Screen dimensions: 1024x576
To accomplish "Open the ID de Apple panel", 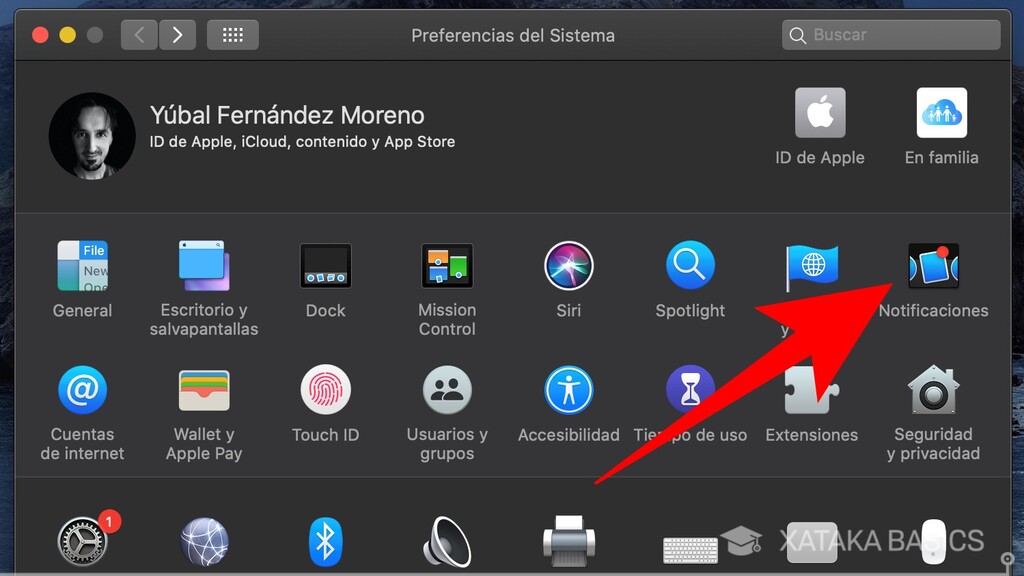I will pyautogui.click(x=819, y=112).
